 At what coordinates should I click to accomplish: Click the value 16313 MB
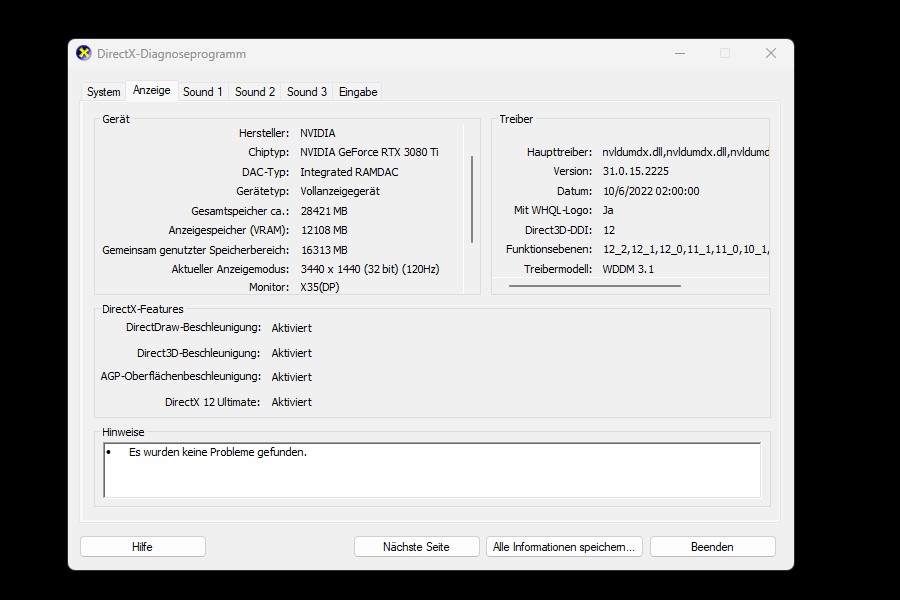click(x=324, y=250)
